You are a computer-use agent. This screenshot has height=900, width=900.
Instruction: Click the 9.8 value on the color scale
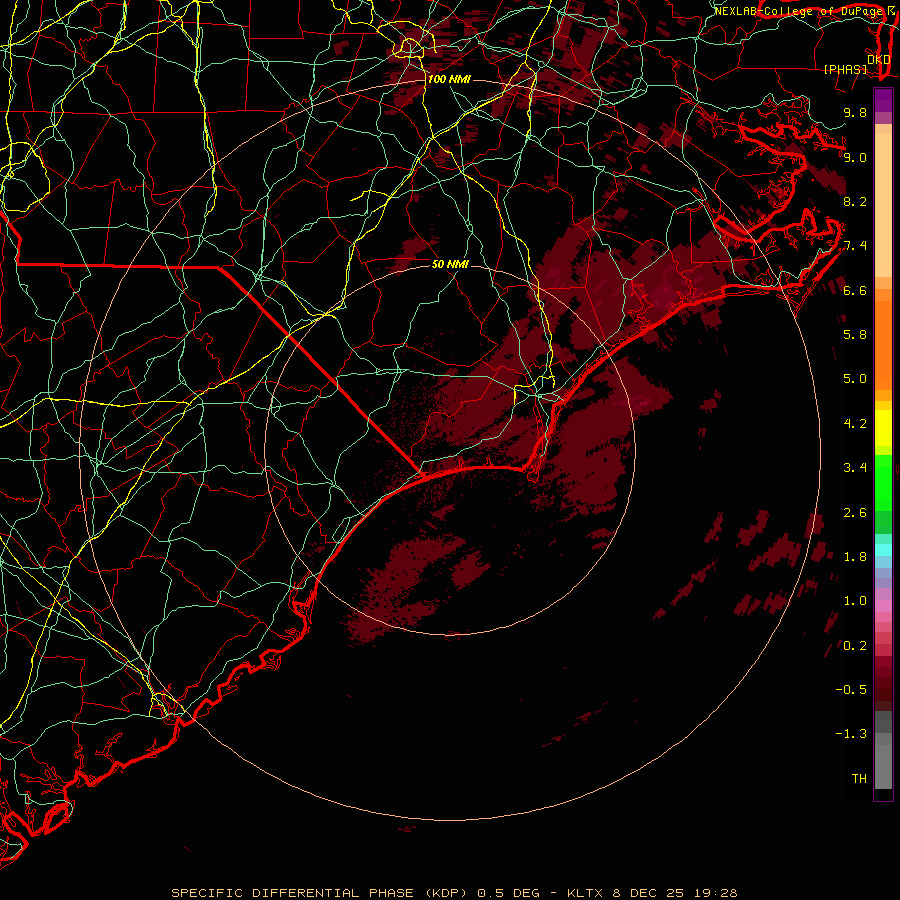[x=855, y=112]
